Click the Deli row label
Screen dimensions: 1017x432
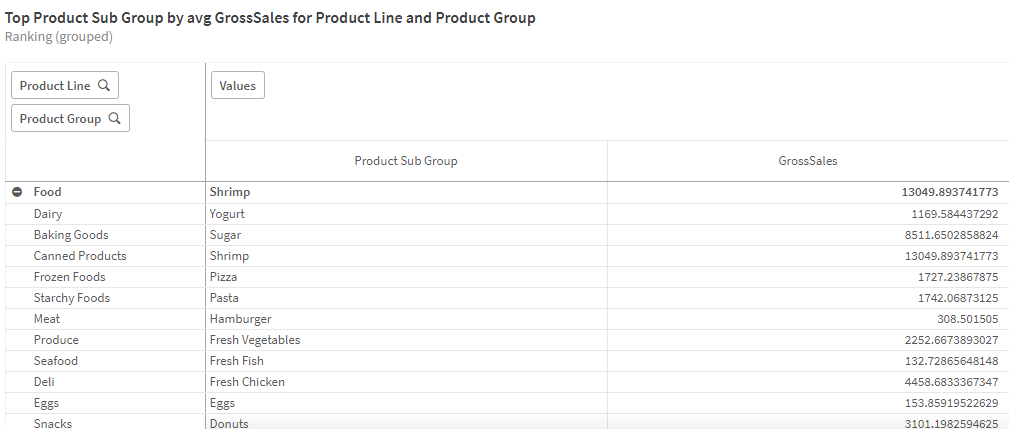pyautogui.click(x=44, y=382)
